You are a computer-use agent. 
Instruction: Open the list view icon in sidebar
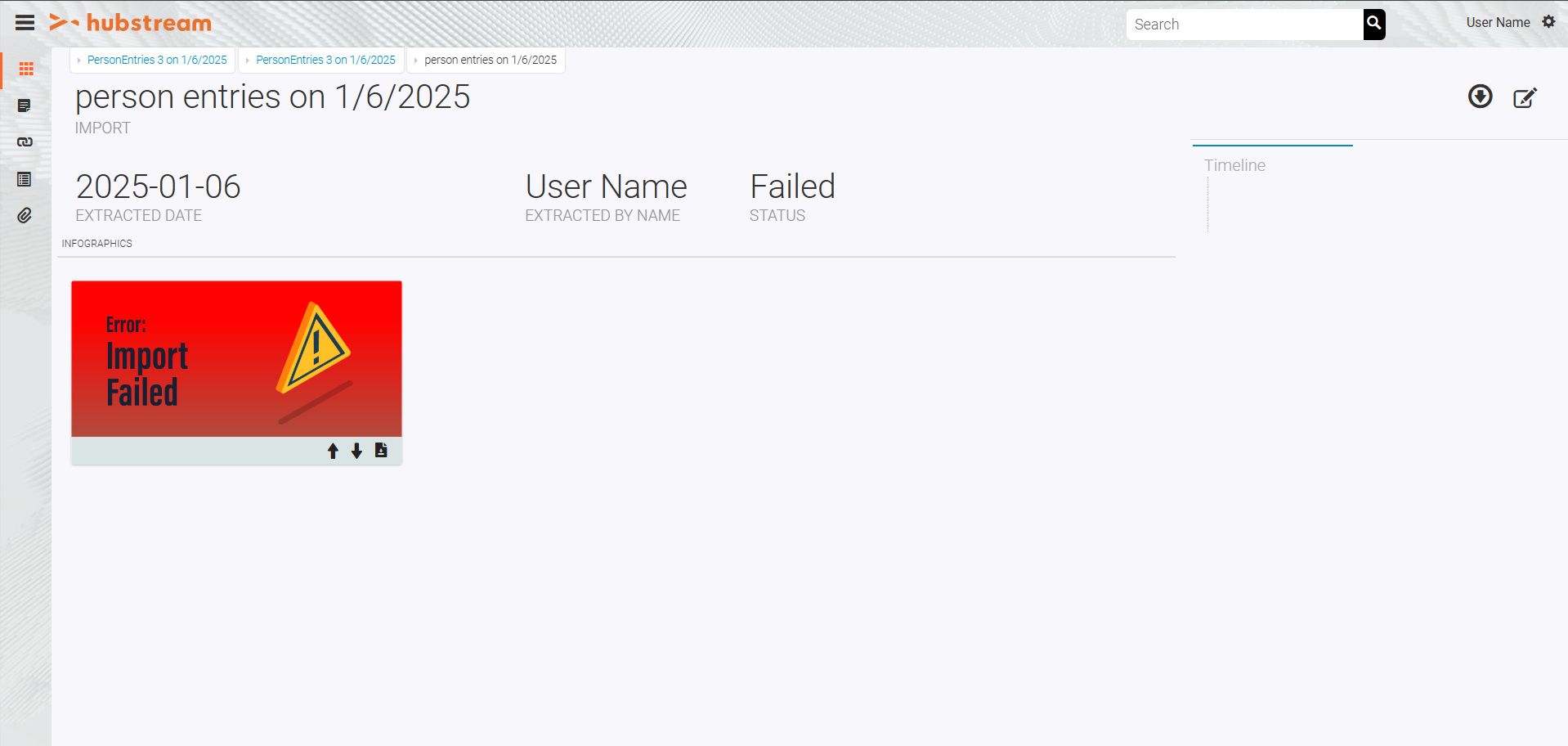[25, 178]
